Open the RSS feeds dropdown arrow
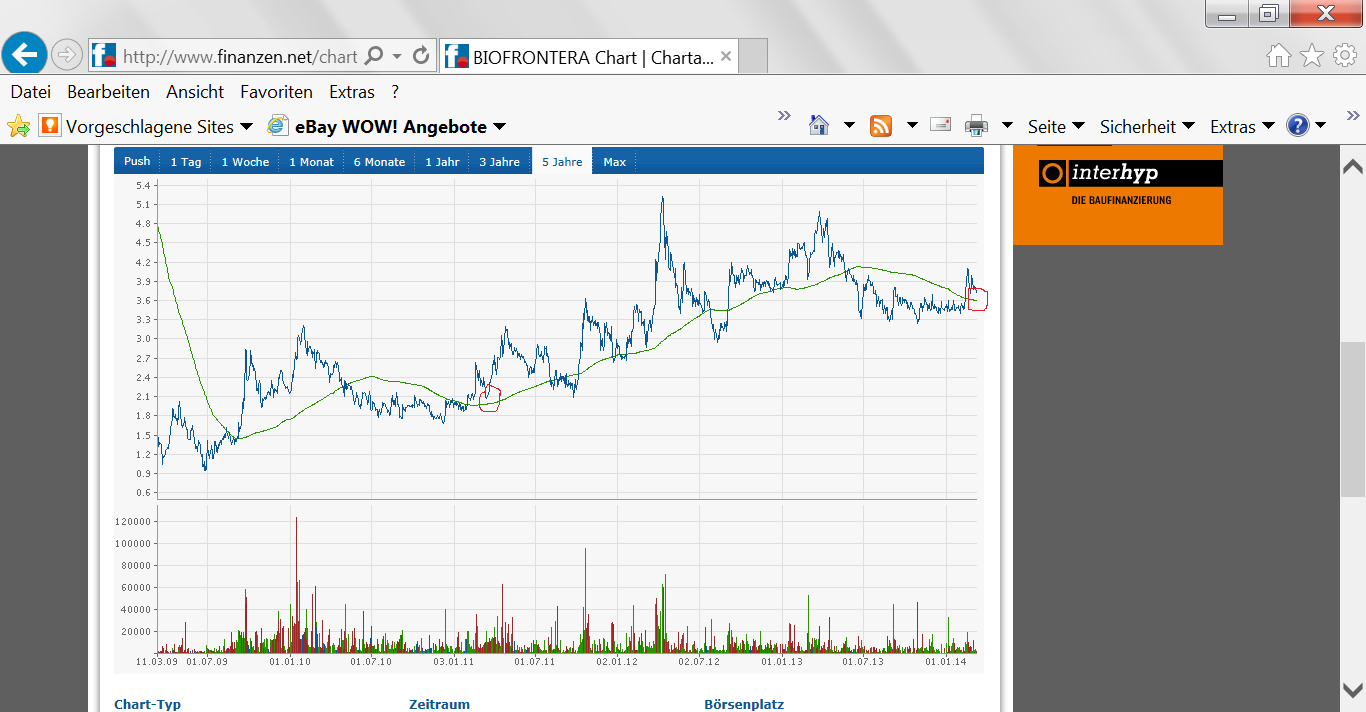Viewport: 1366px width, 712px height. (x=912, y=126)
